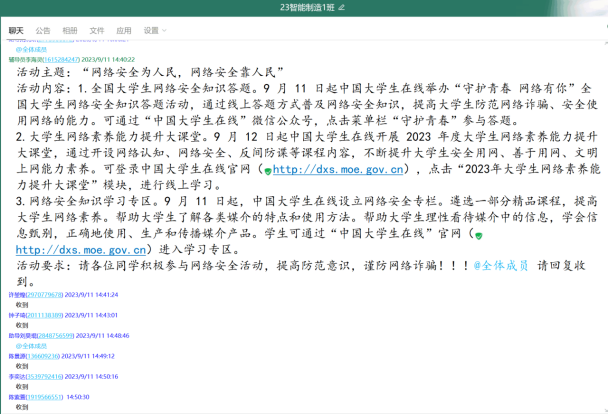This screenshot has height=414, width=608.
Task: Open the 应用 tab
Action: (124, 31)
